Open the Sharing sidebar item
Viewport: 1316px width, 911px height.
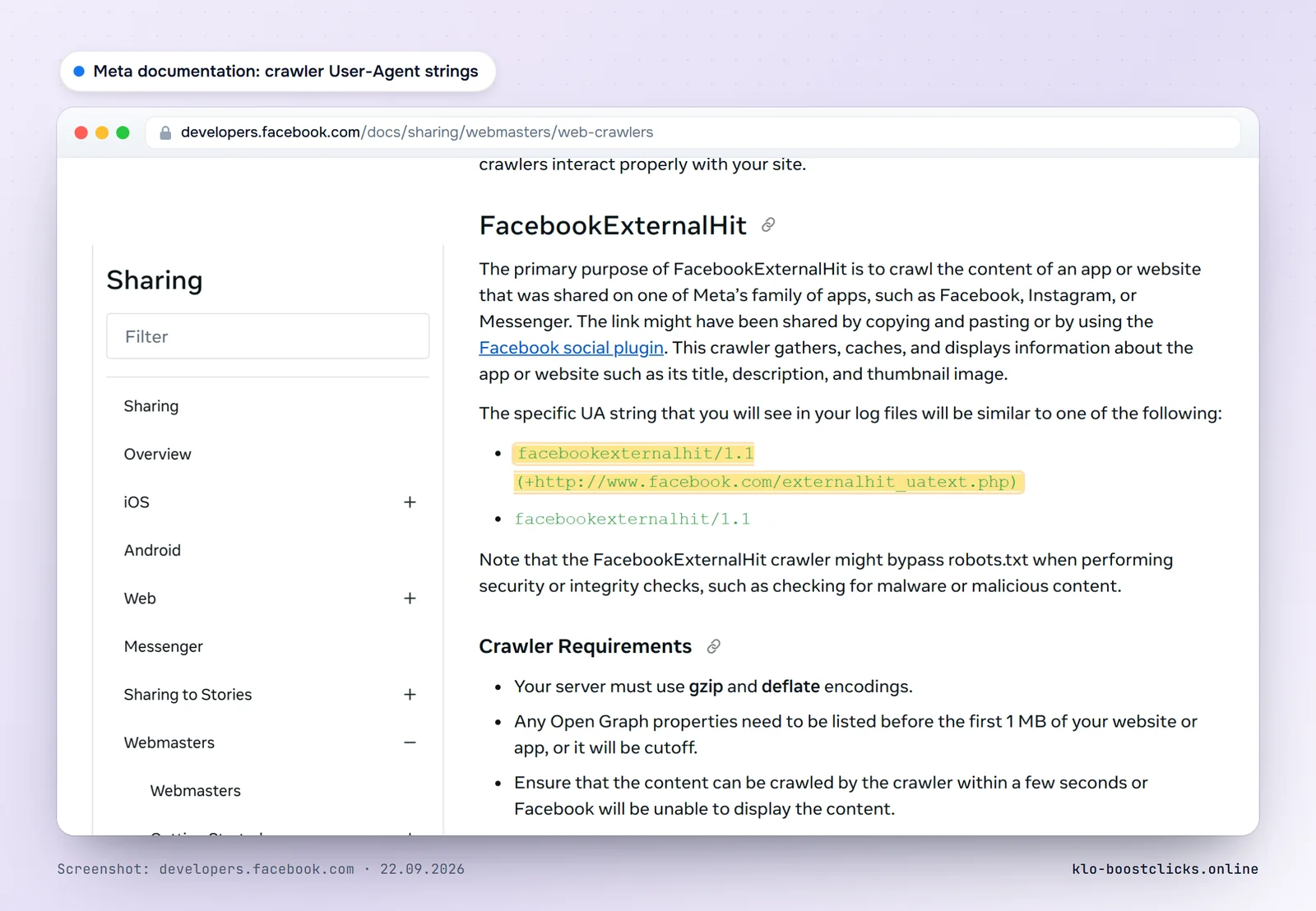pos(151,406)
